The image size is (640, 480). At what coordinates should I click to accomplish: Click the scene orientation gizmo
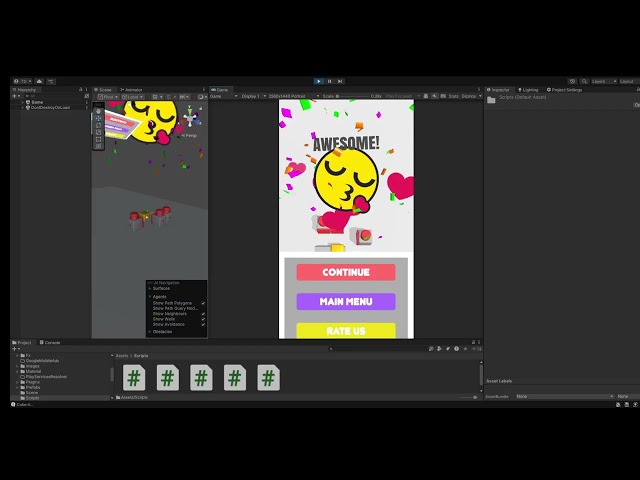coord(190,117)
